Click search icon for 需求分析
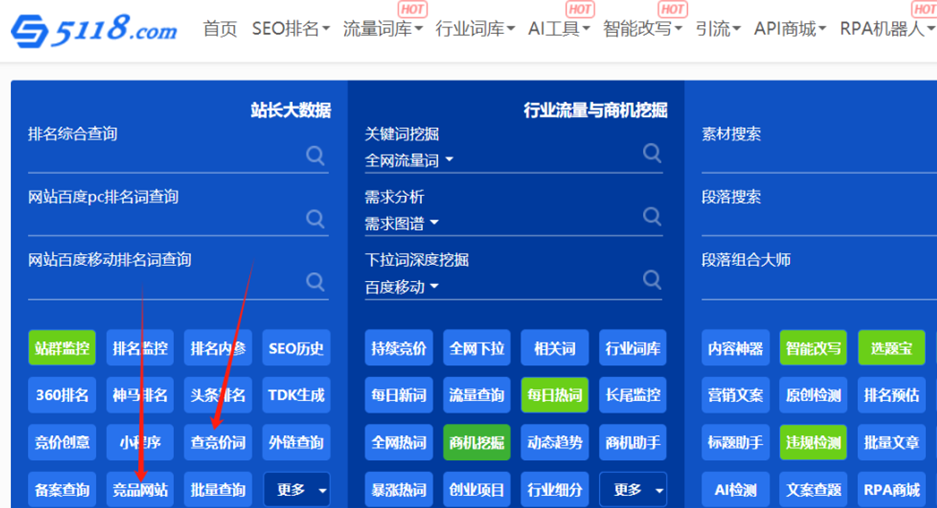The height and width of the screenshot is (508, 937). click(x=652, y=216)
